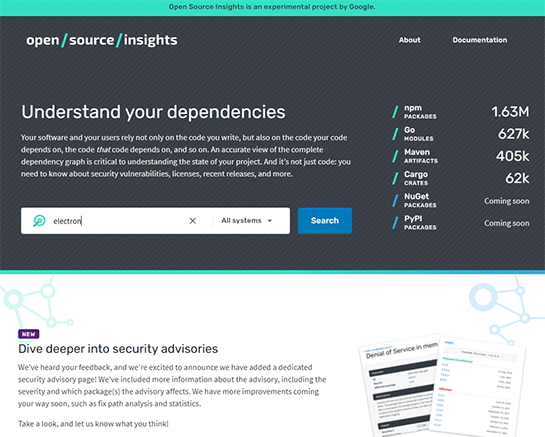Open the Documentation link
Image resolution: width=545 pixels, height=437 pixels.
coord(480,40)
